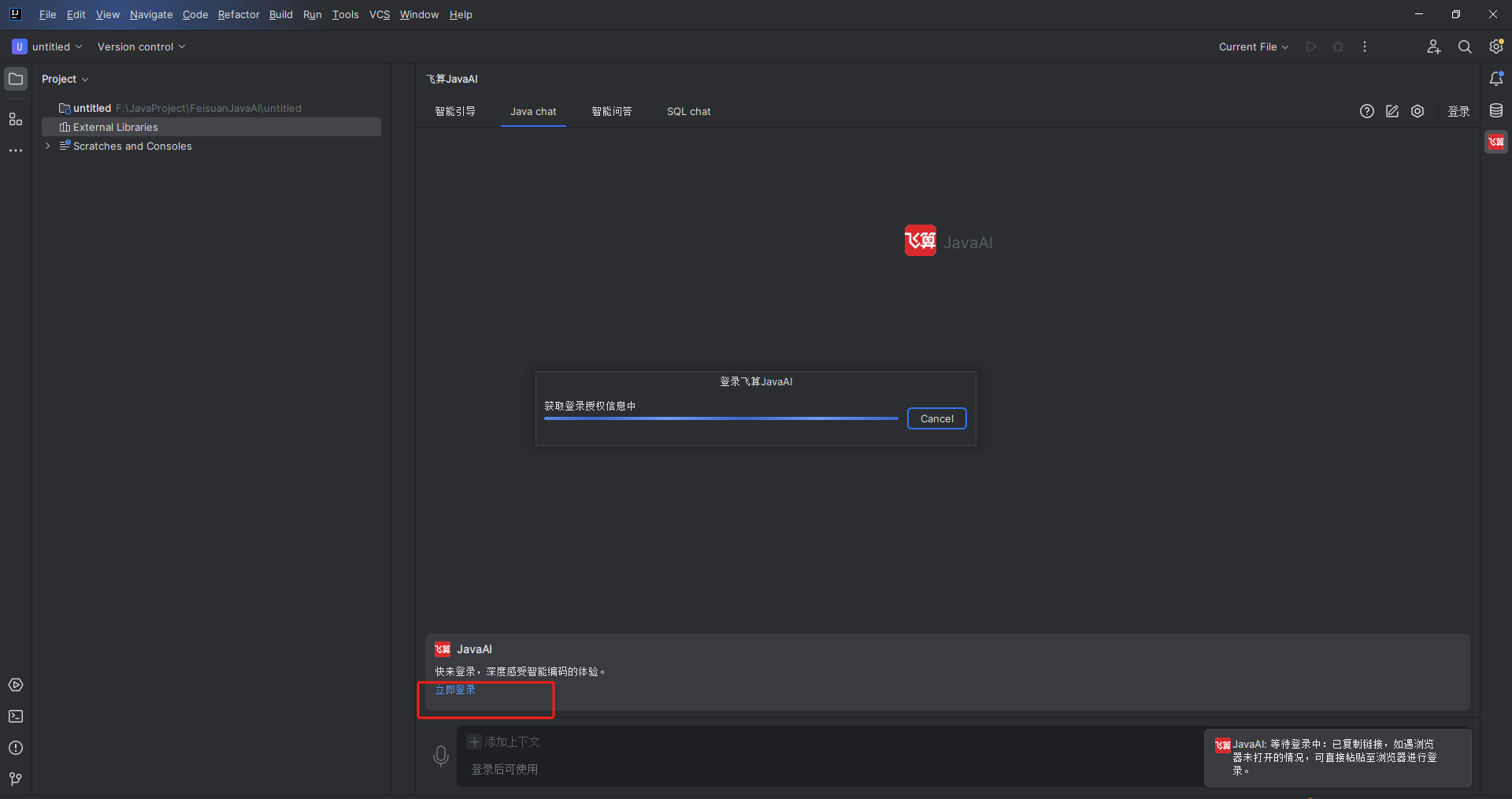
Task: Click the 登录 login button
Action: click(x=1458, y=111)
